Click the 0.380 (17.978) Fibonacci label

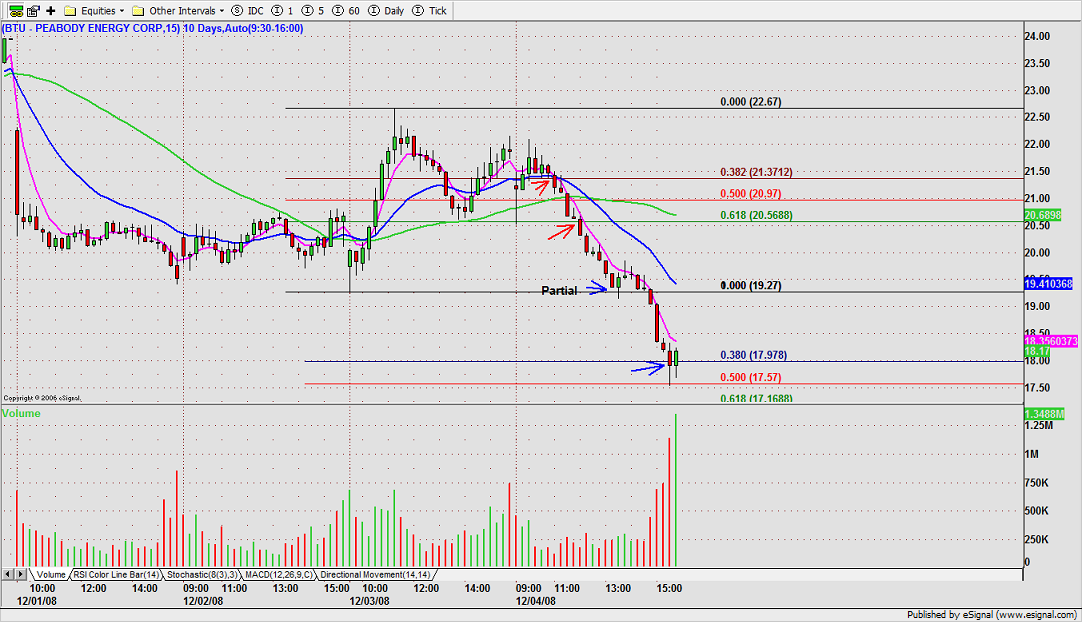point(754,356)
